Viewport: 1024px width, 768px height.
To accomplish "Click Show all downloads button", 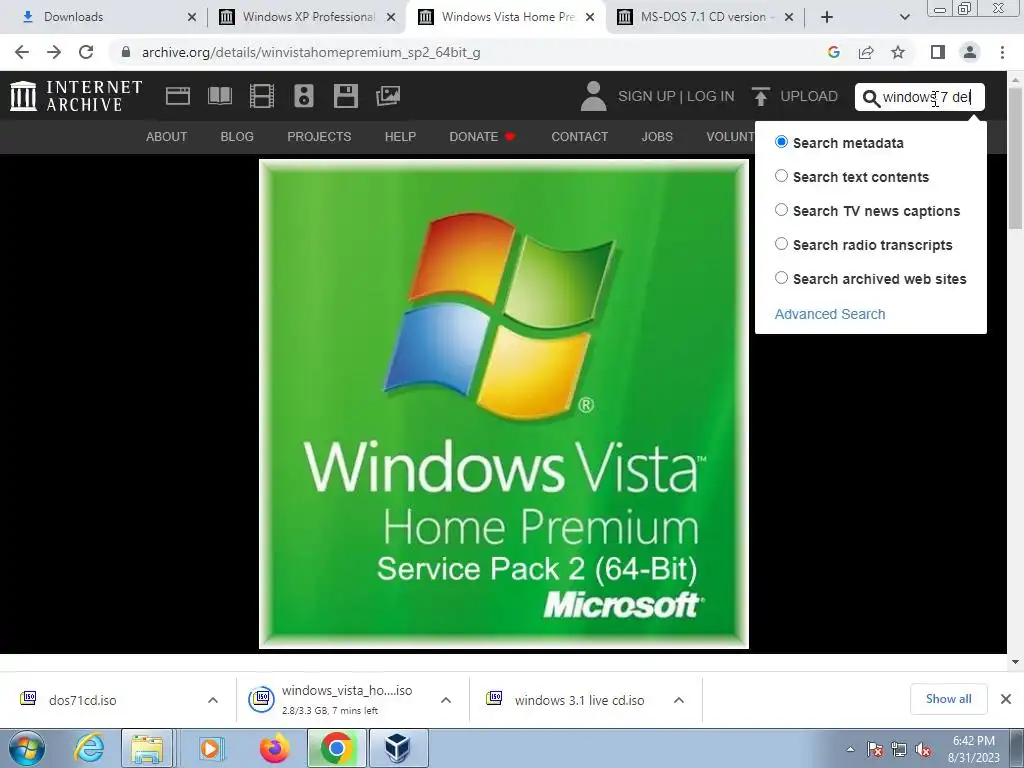I will click(x=948, y=699).
